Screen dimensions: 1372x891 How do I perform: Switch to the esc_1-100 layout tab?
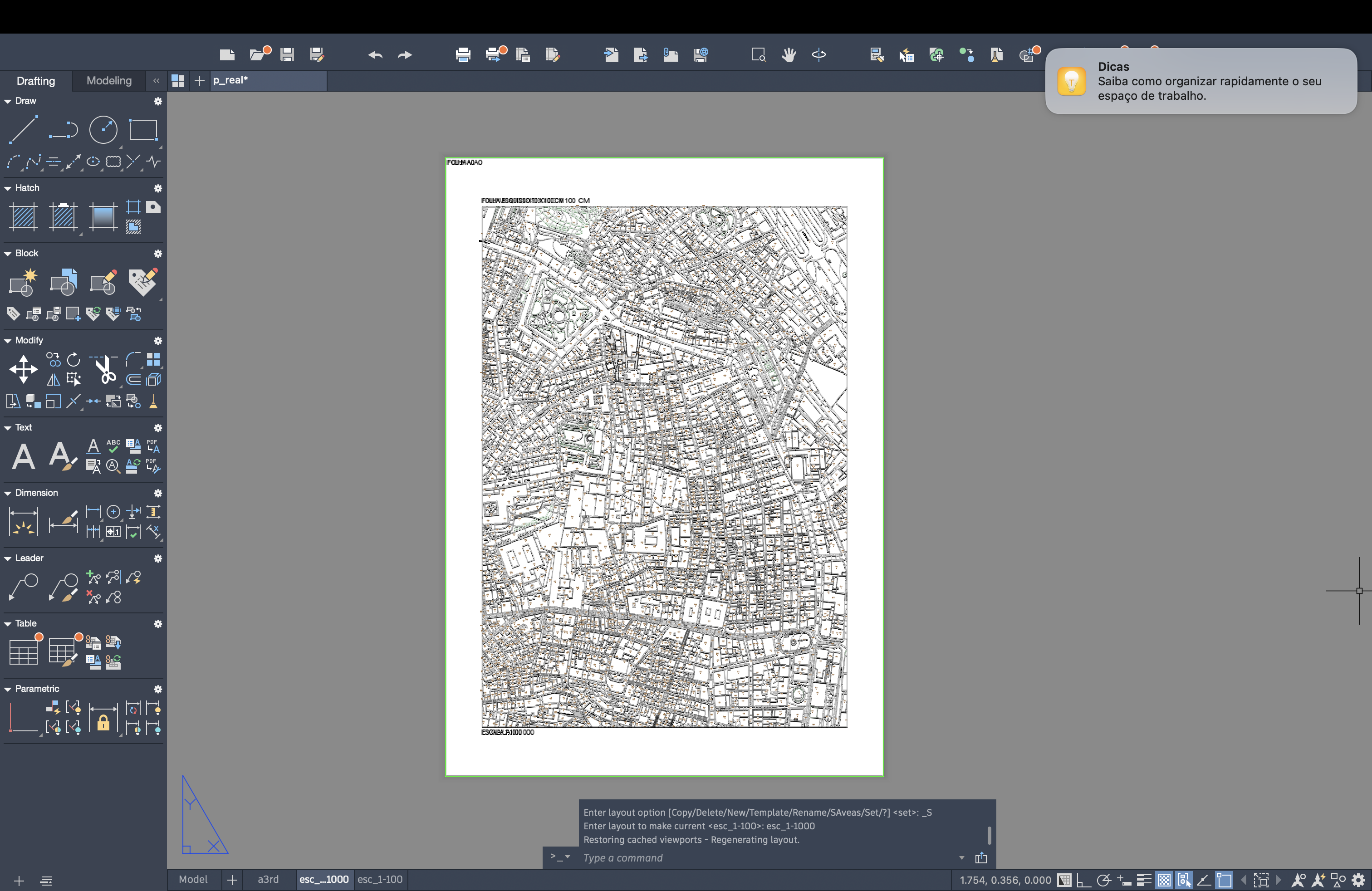pyautogui.click(x=380, y=880)
